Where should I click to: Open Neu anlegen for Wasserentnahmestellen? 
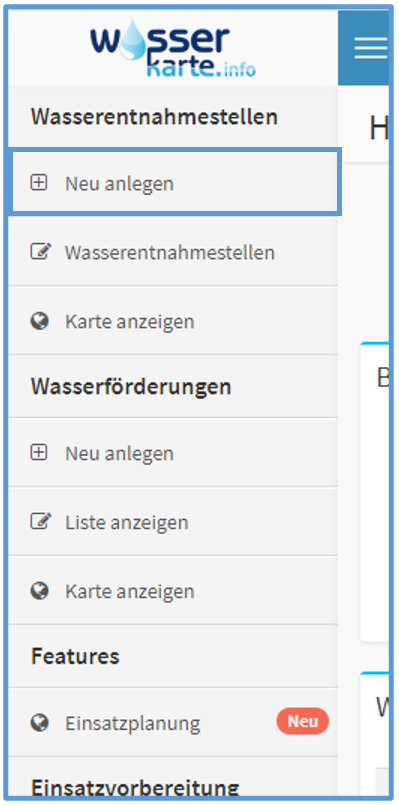click(175, 182)
